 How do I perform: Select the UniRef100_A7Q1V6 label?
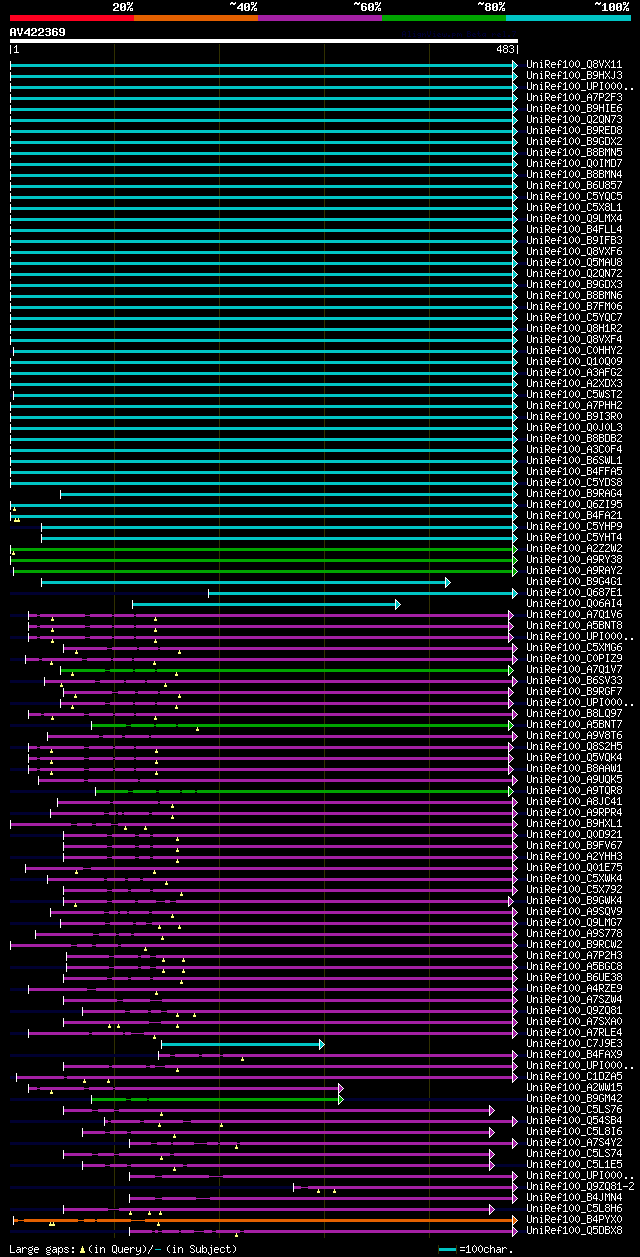[574, 614]
